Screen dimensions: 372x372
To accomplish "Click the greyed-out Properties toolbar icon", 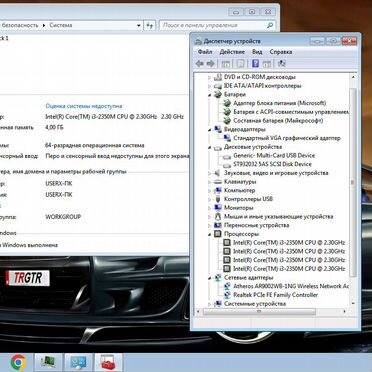I will point(240,64).
